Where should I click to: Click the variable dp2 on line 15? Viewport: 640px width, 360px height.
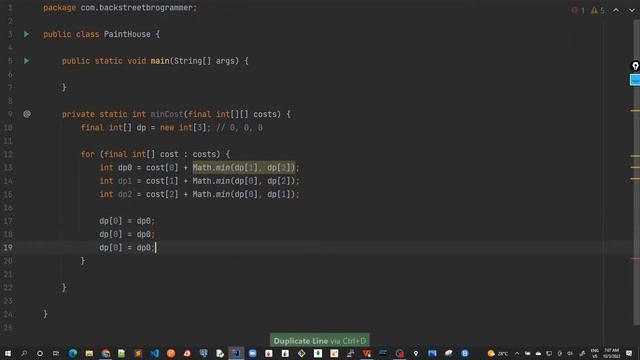(x=125, y=194)
